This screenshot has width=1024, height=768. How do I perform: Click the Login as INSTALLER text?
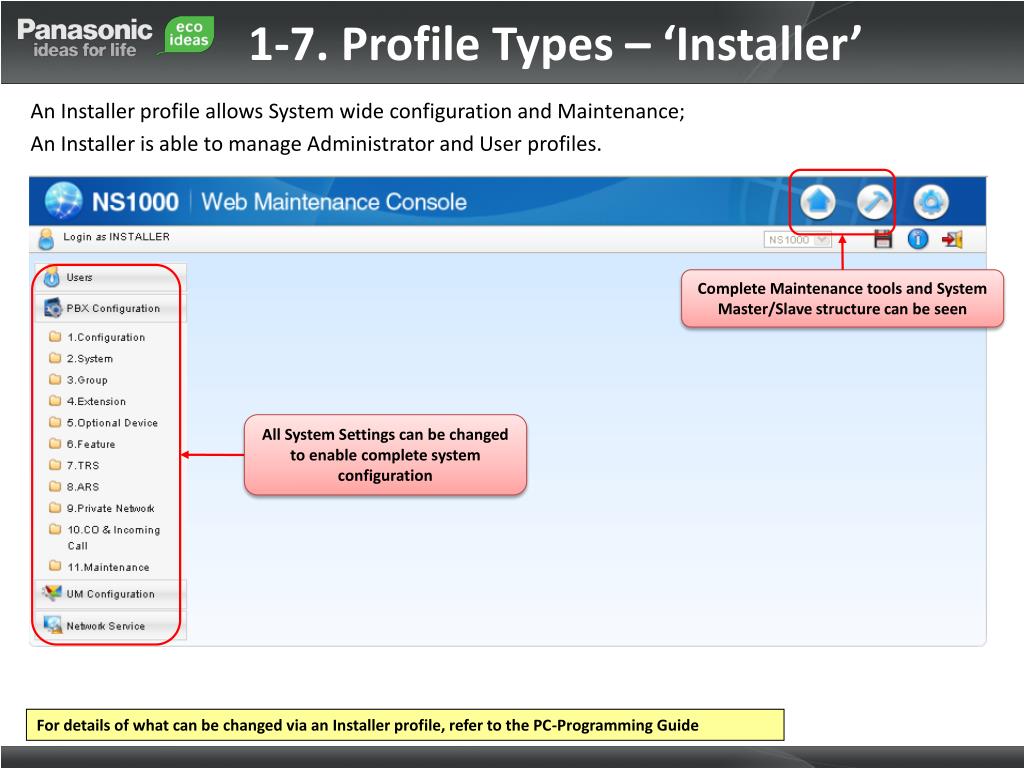tap(116, 236)
